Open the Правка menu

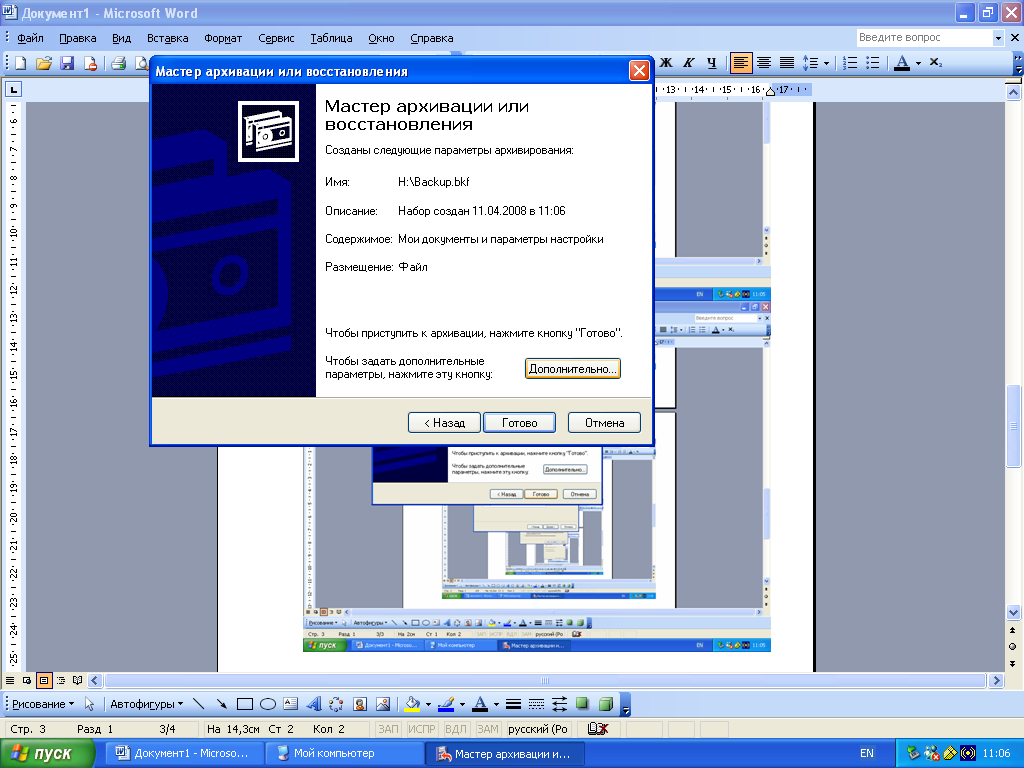[x=78, y=38]
